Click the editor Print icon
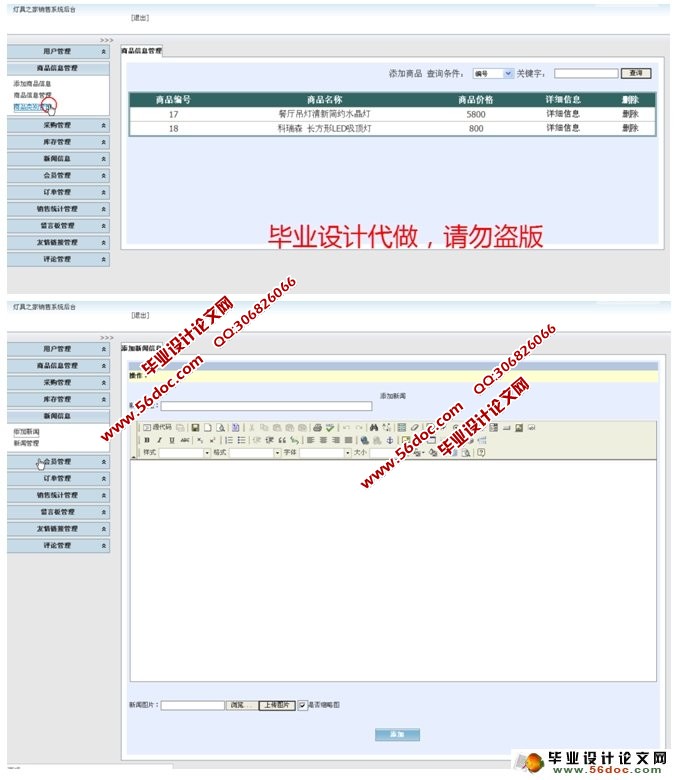The image size is (677, 780). pyautogui.click(x=317, y=427)
